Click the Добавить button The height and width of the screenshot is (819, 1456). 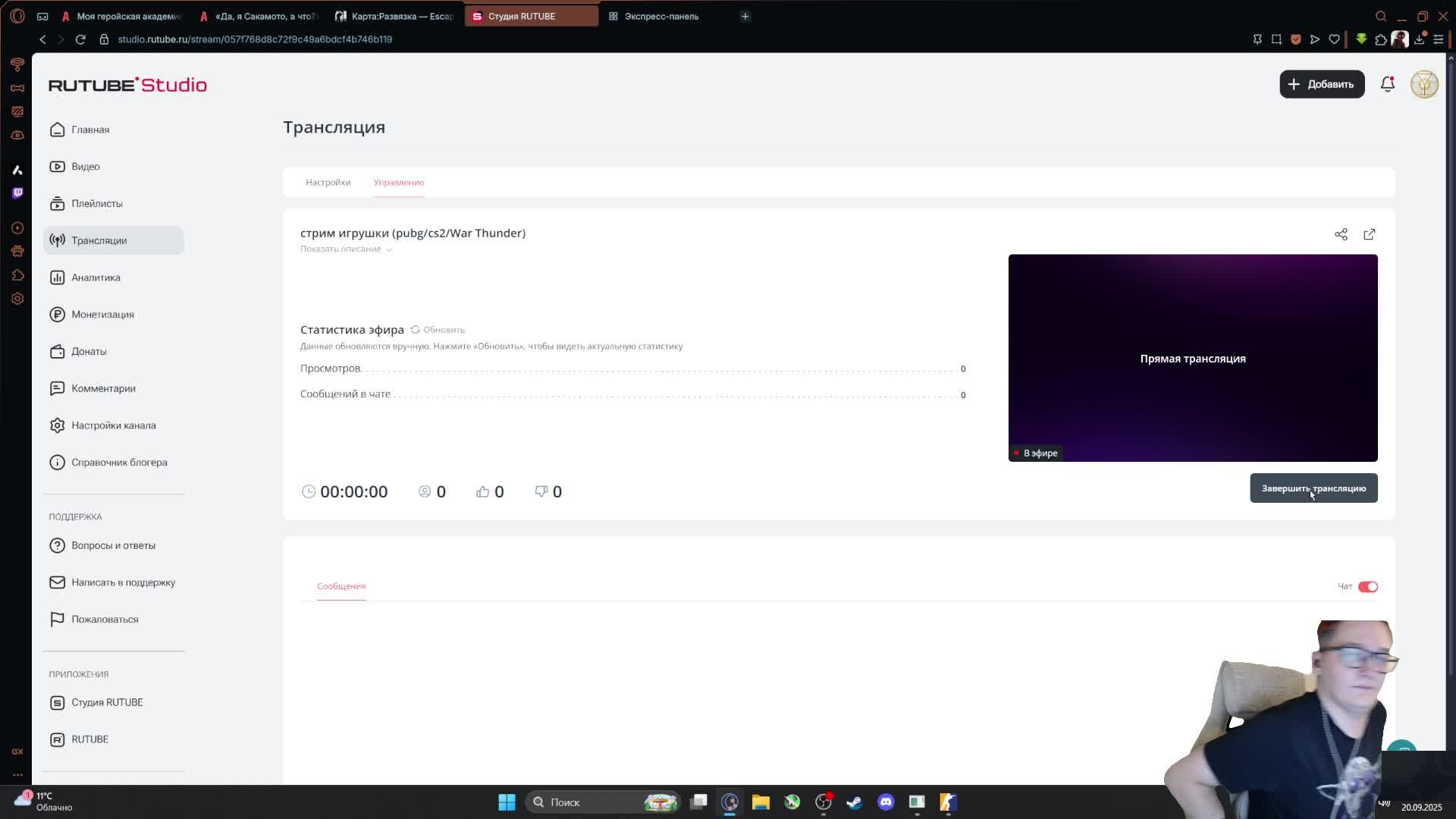pyautogui.click(x=1321, y=84)
